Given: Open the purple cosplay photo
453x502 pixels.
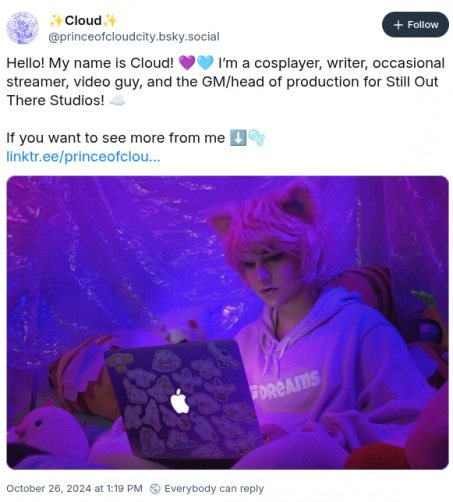Looking at the screenshot, I should [x=227, y=322].
